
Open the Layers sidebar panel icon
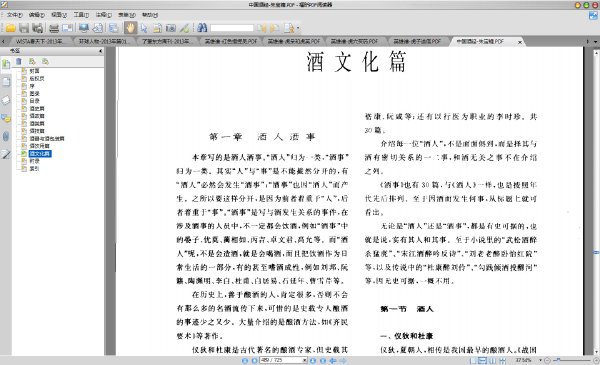click(x=6, y=100)
